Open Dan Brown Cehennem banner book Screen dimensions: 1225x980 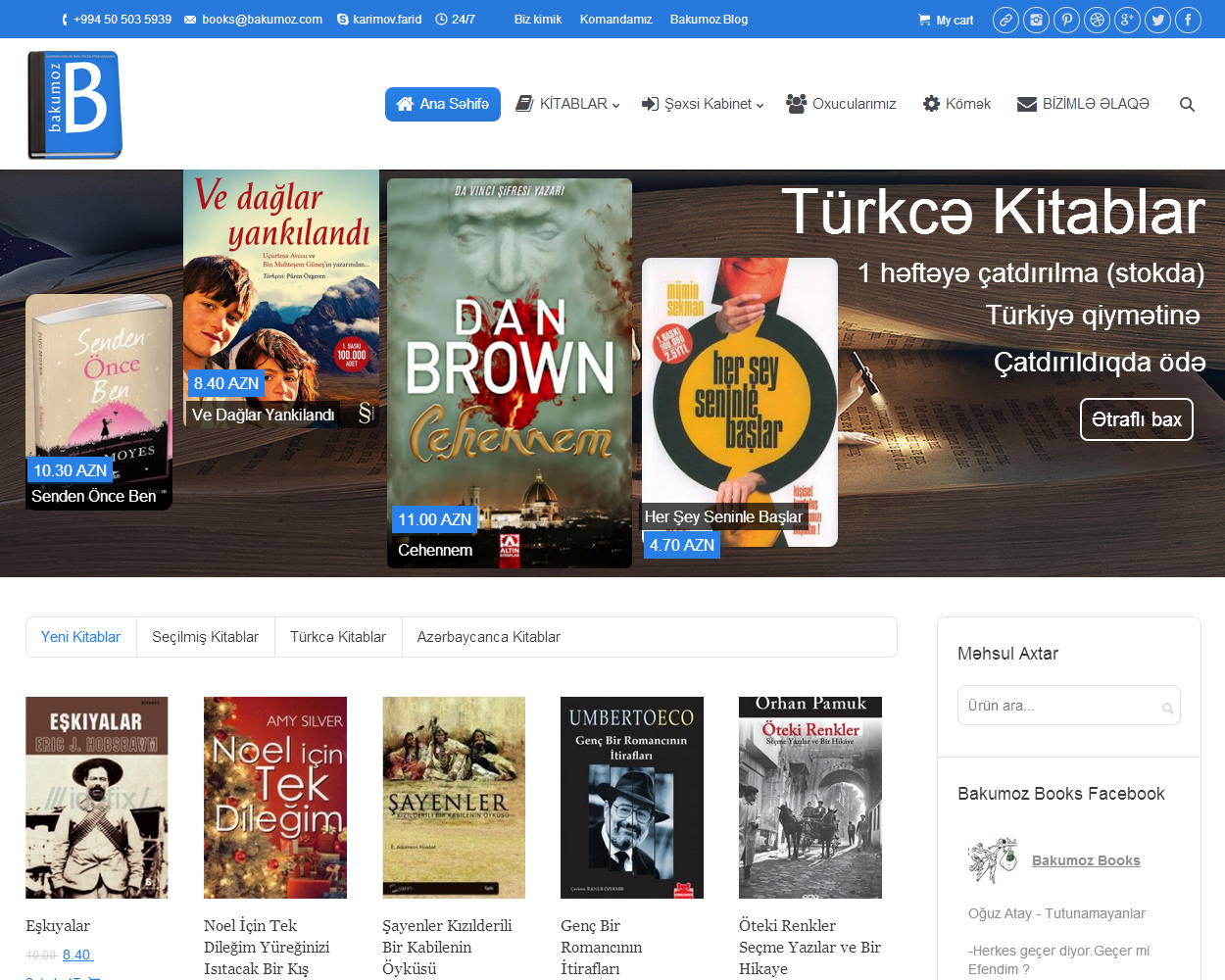click(x=510, y=373)
